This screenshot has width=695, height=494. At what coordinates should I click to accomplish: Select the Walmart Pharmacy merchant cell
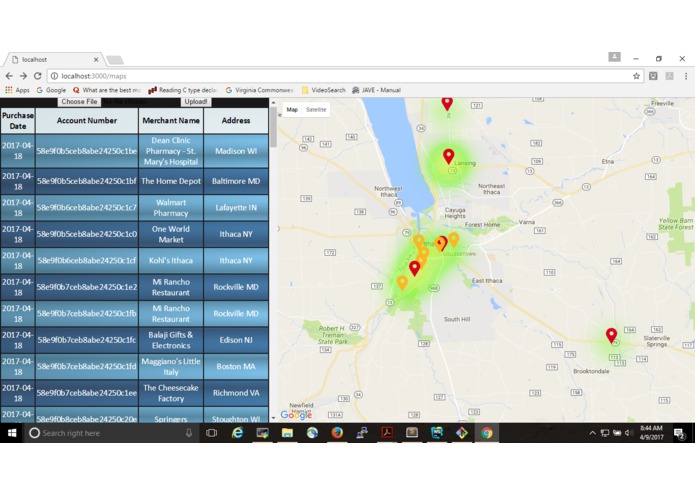[171, 208]
